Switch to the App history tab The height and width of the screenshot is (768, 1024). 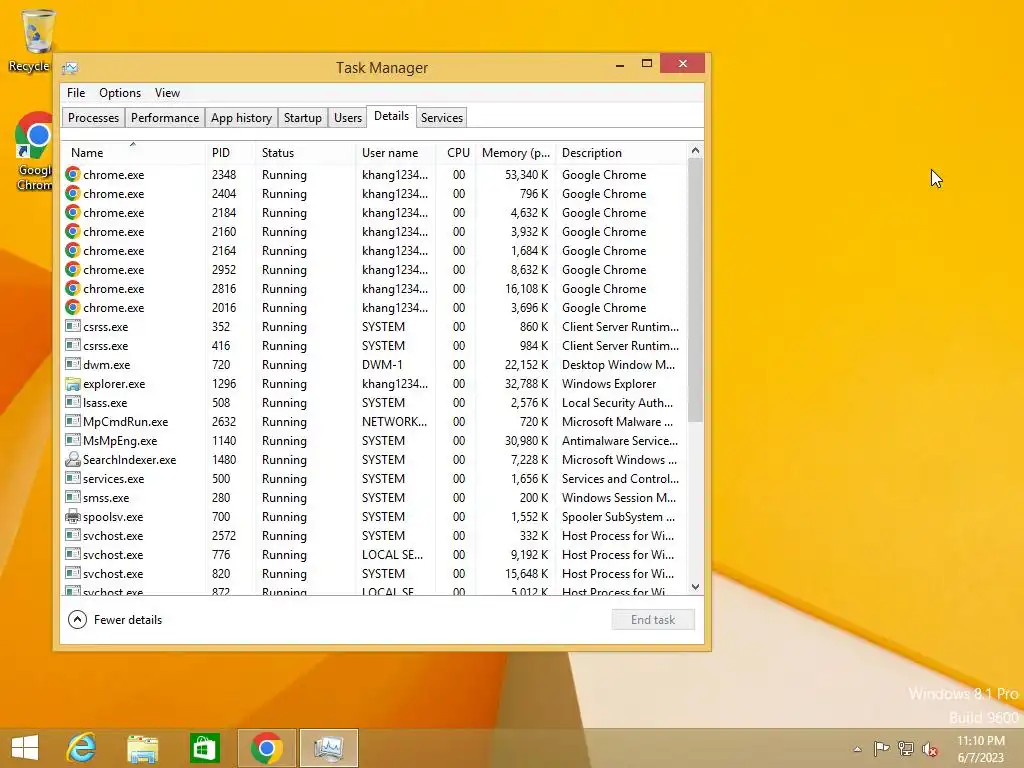pyautogui.click(x=241, y=118)
